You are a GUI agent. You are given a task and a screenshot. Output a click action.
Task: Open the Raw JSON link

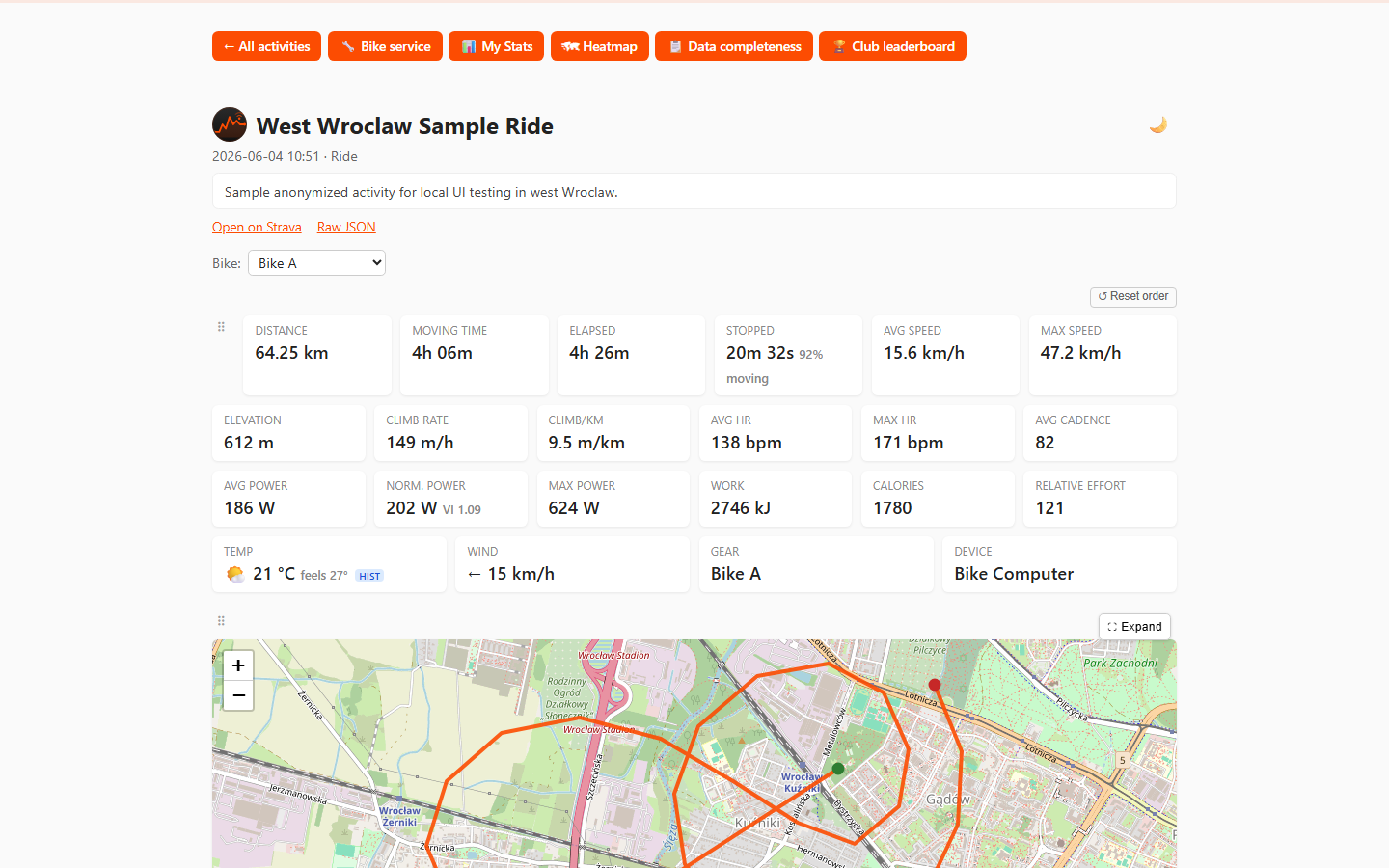click(346, 227)
